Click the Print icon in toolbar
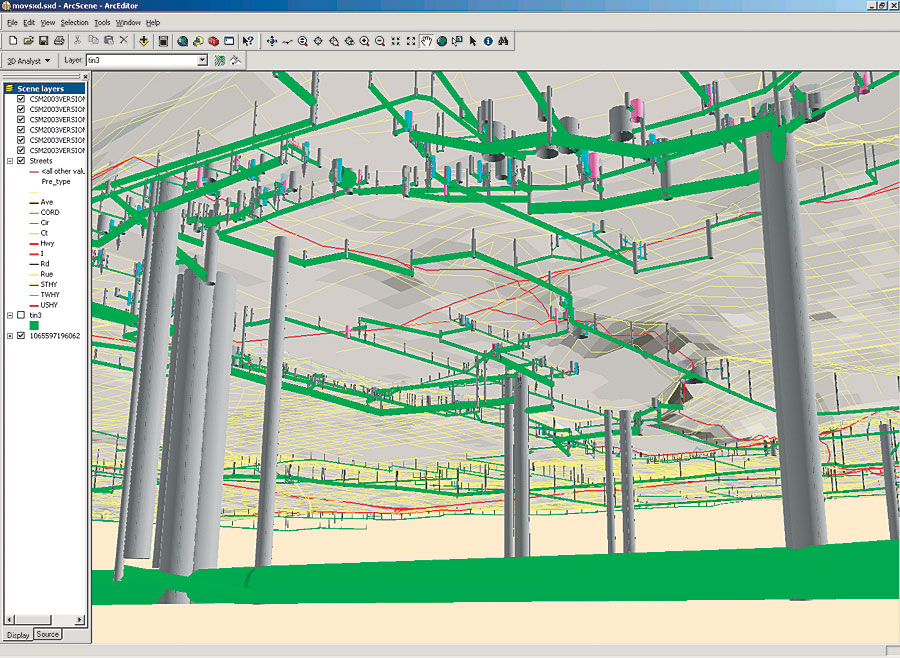This screenshot has width=900, height=658. pos(59,41)
